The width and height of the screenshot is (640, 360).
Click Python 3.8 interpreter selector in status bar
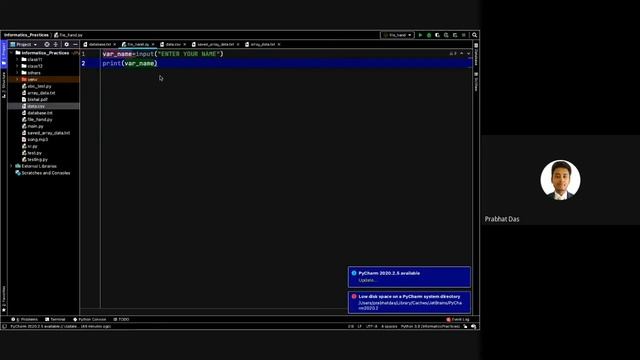430,326
